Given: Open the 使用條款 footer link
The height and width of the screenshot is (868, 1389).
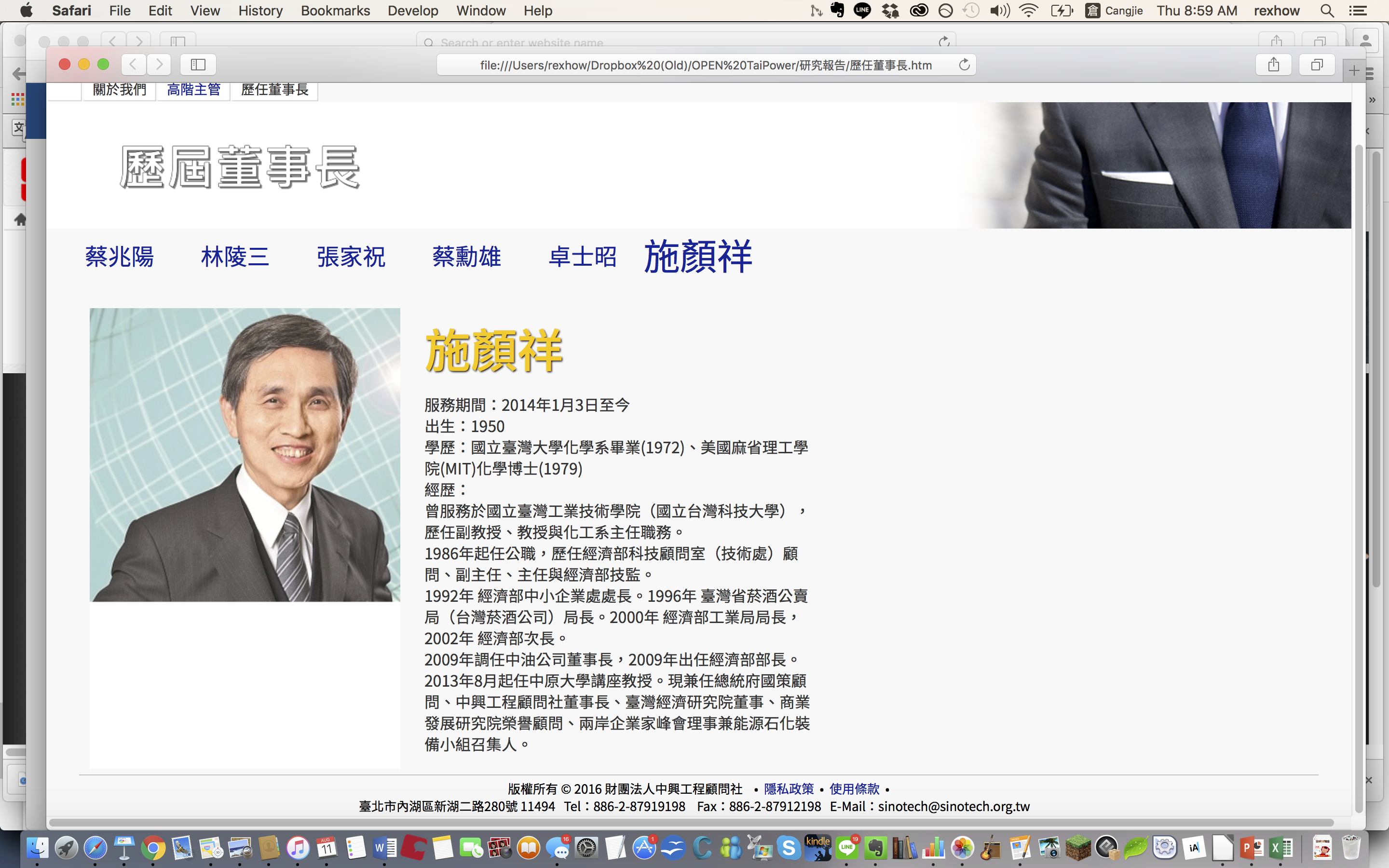Looking at the screenshot, I should point(854,789).
